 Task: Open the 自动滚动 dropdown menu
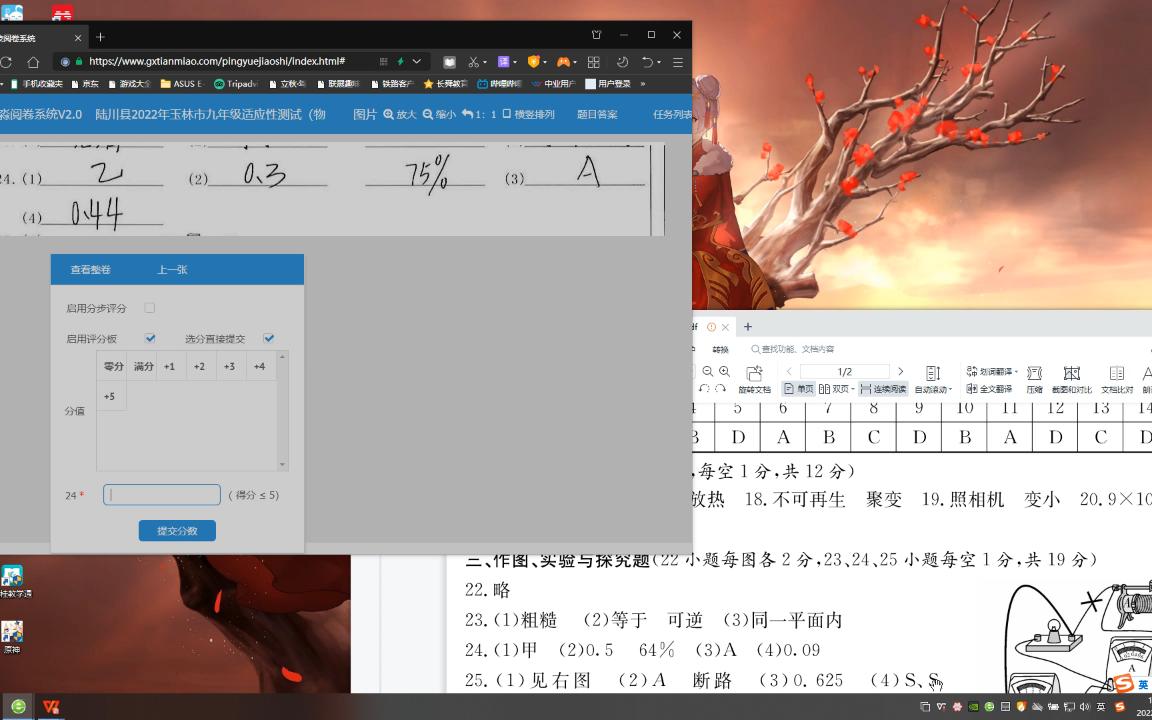pos(949,389)
